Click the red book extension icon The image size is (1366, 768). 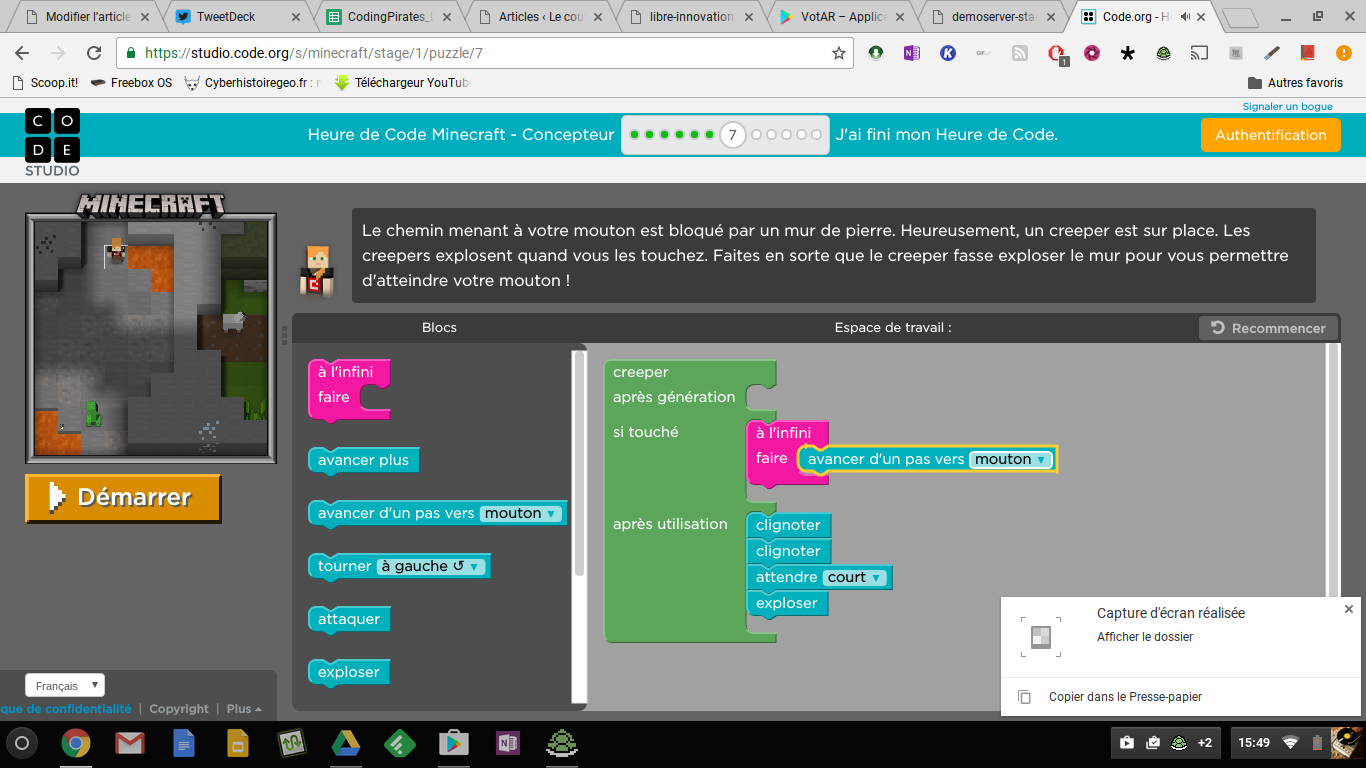1307,53
